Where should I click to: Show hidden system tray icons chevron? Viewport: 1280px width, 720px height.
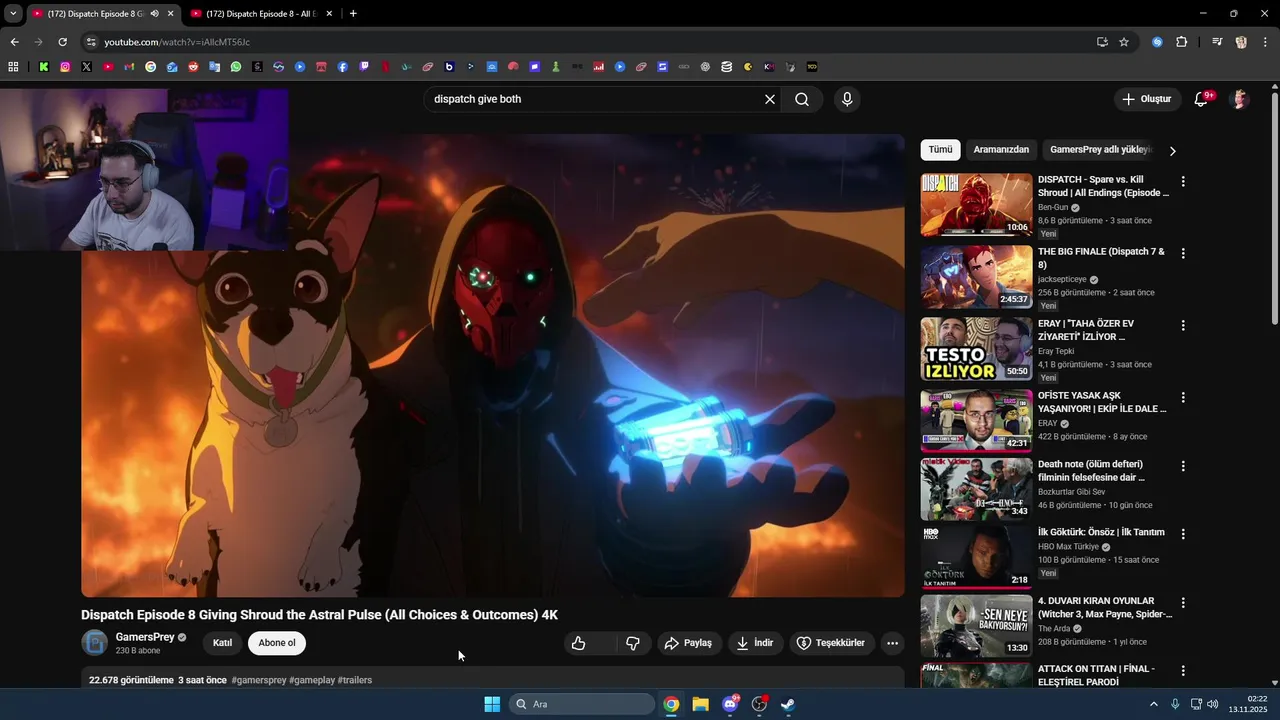click(x=1153, y=704)
